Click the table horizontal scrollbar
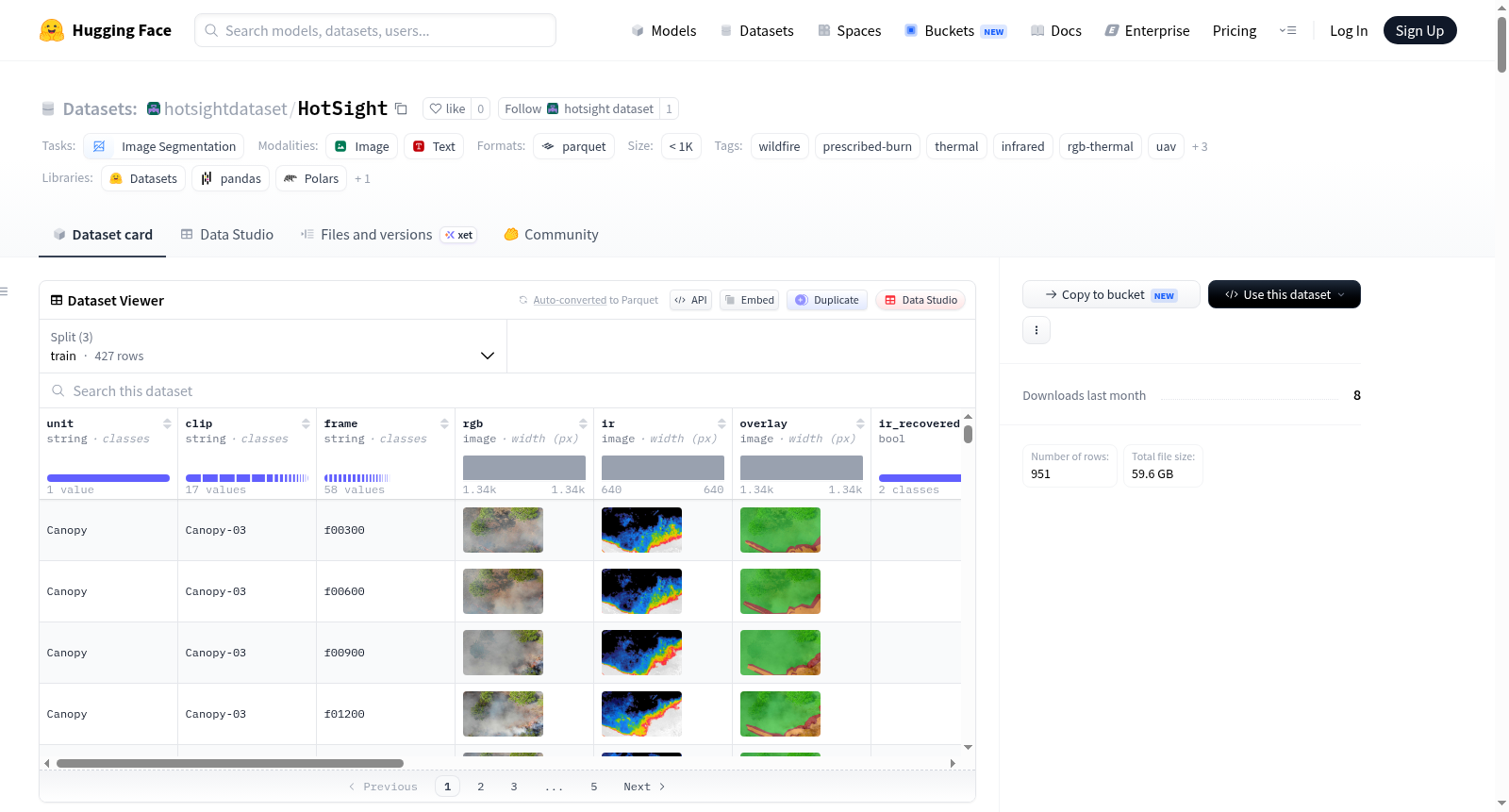1509x812 pixels. (x=230, y=763)
